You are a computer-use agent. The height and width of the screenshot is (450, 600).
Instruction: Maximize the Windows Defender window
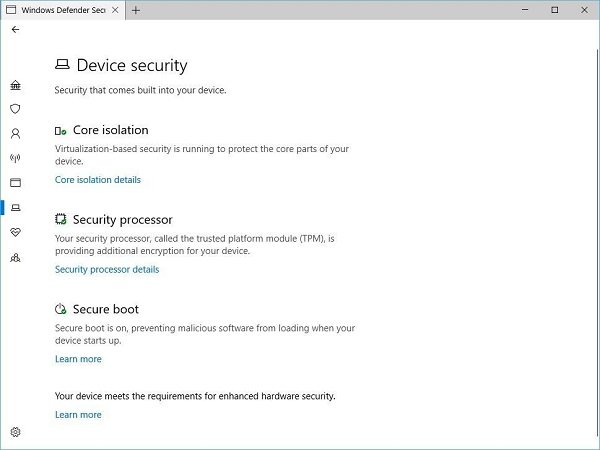pos(555,10)
